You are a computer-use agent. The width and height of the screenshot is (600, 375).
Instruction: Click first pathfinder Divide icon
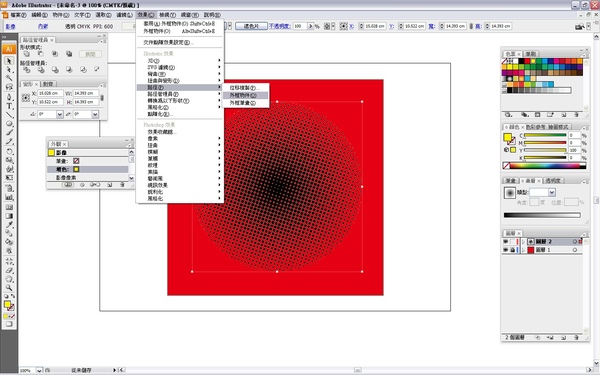(x=26, y=70)
